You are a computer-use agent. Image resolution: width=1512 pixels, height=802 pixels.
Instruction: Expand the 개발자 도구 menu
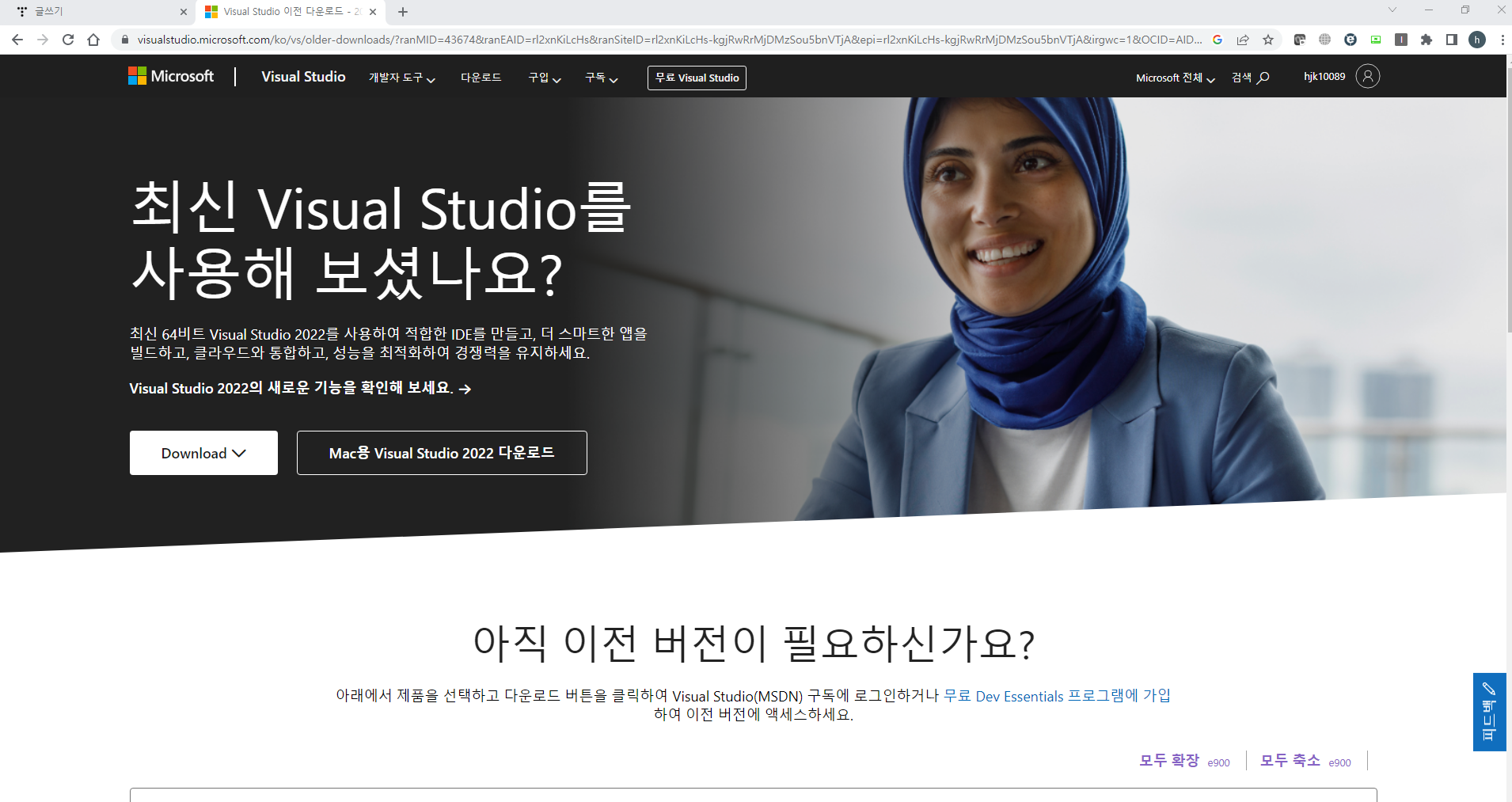click(402, 78)
